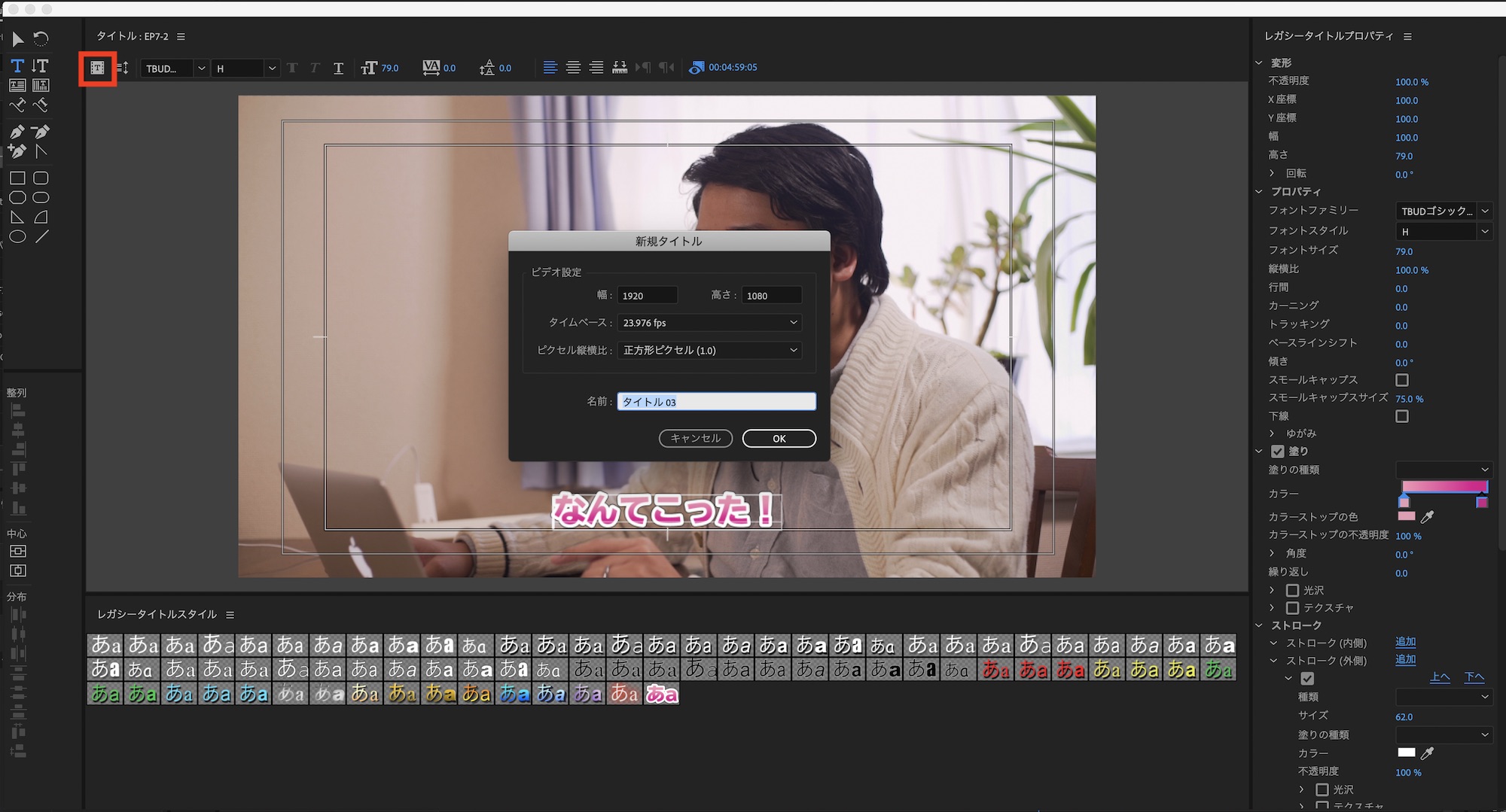Screen dimensions: 1506x812
Task: Open the Legacy Title Properties panel menu
Action: tap(1407, 36)
